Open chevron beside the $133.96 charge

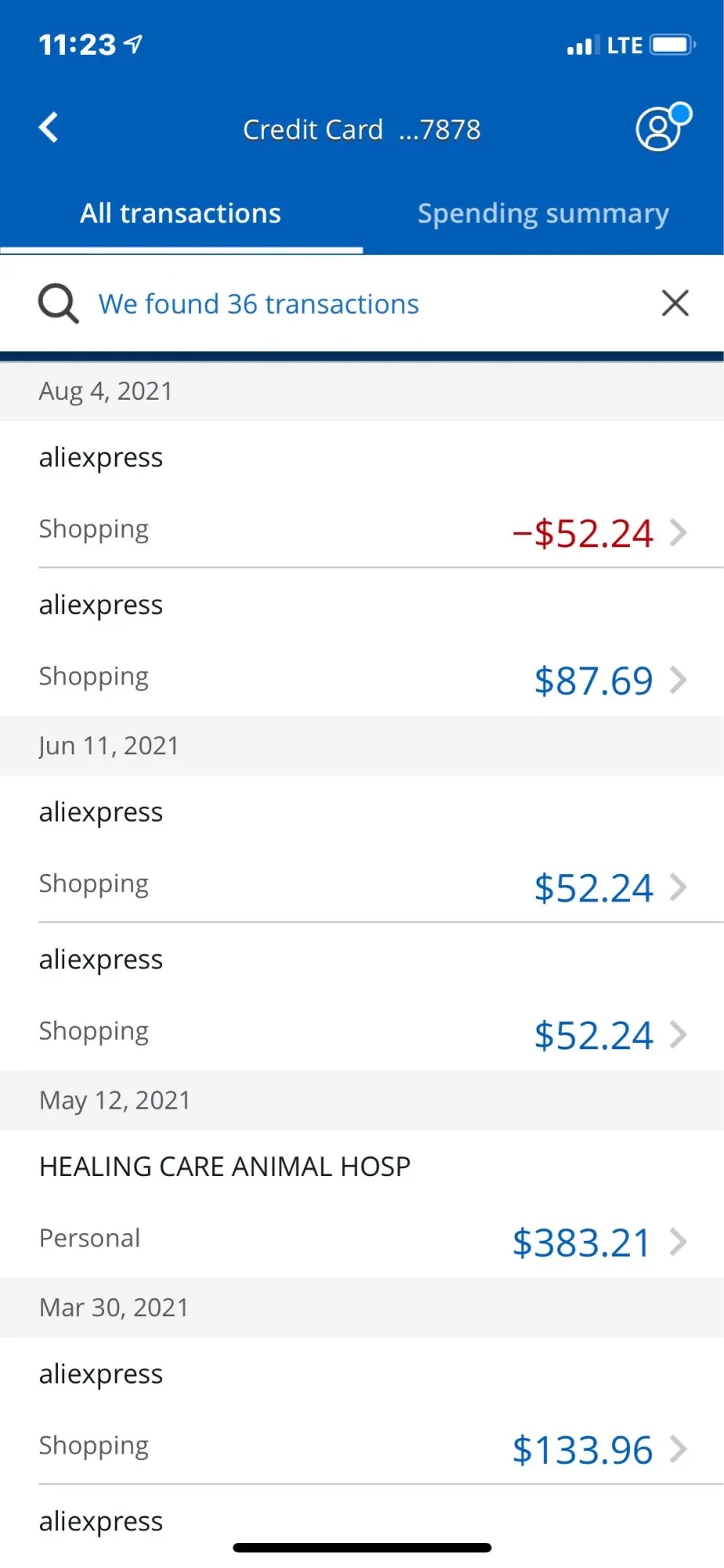tap(679, 1450)
